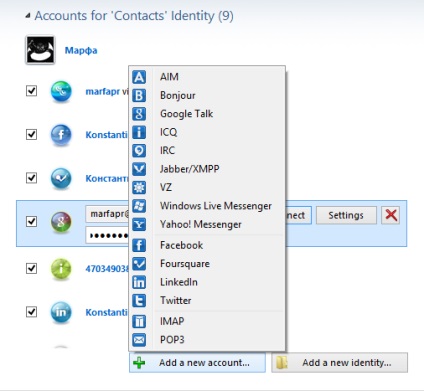The width and height of the screenshot is (424, 391).
Task: Collapse the Accounts for 'Contacts' Identity section
Action: click(28, 15)
